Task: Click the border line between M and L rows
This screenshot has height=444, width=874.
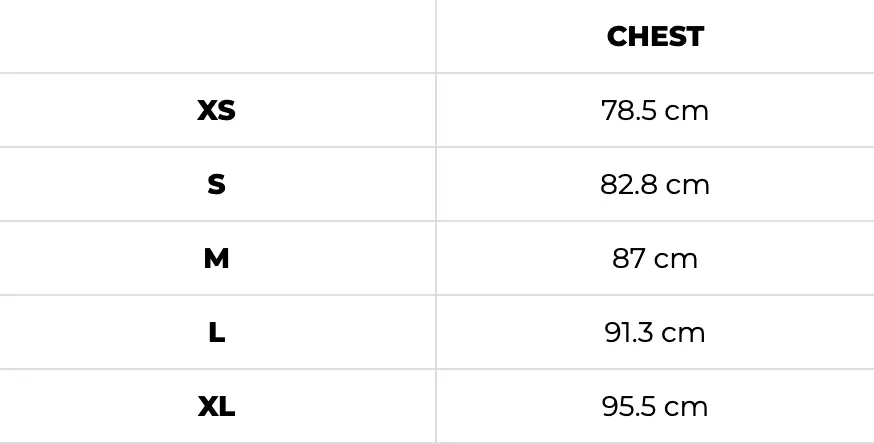Action: (437, 295)
